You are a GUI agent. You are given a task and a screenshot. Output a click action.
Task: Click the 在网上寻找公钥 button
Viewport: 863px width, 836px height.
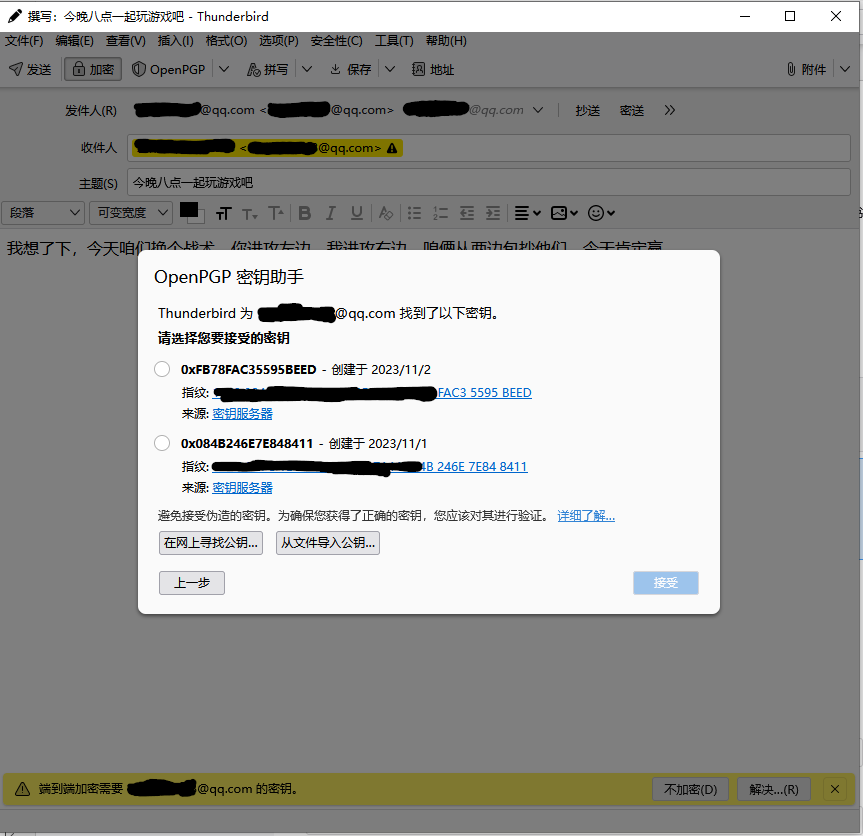(x=212, y=543)
